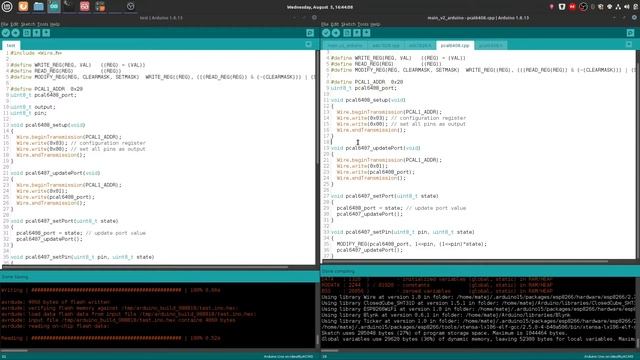This screenshot has height=360, width=640.
Task: Verify the main_v2_arduino sketch
Action: tap(326, 33)
